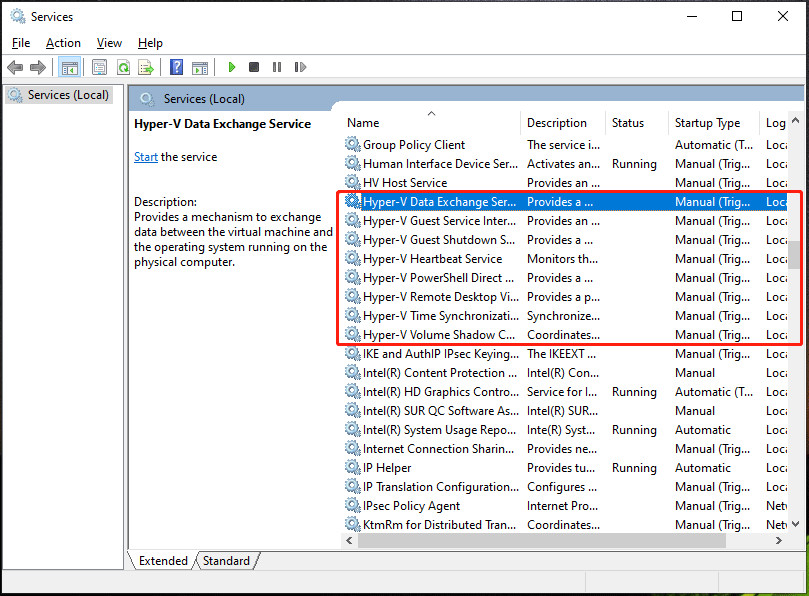Click 'The IKEEXT ...' description cell
Viewport: 809px width, 596px height.
pos(561,353)
